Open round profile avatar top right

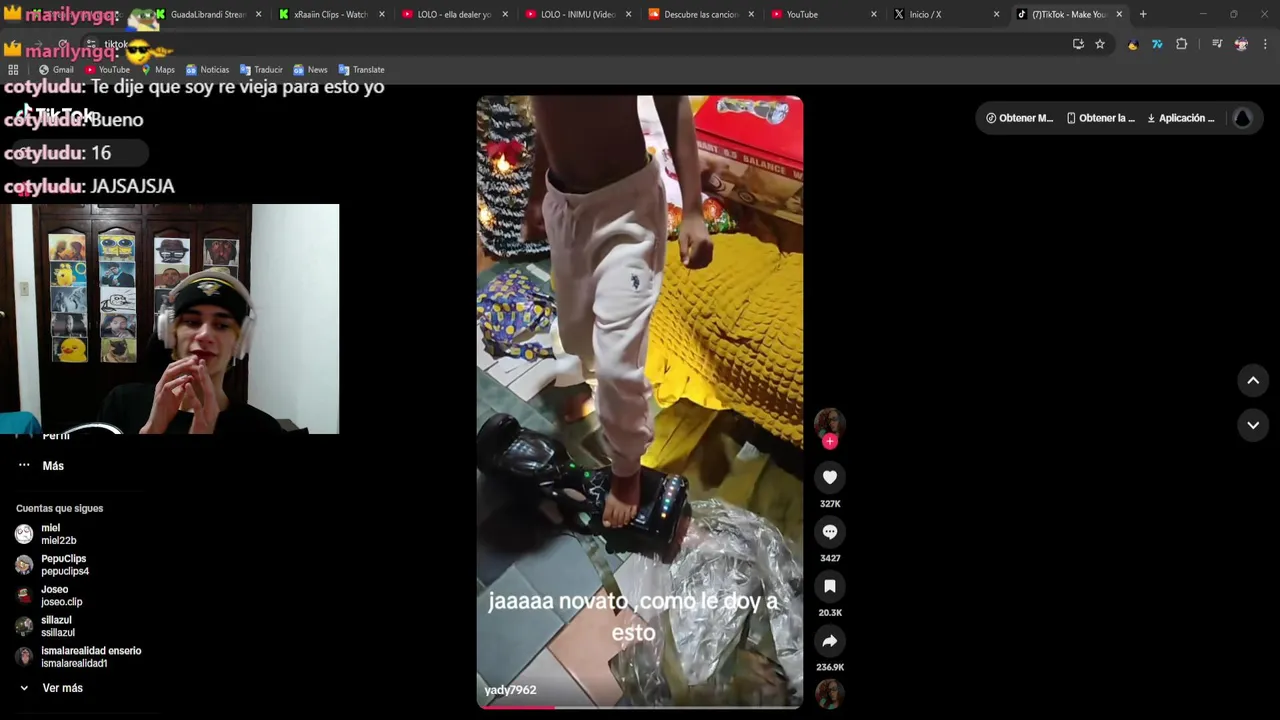[1242, 118]
